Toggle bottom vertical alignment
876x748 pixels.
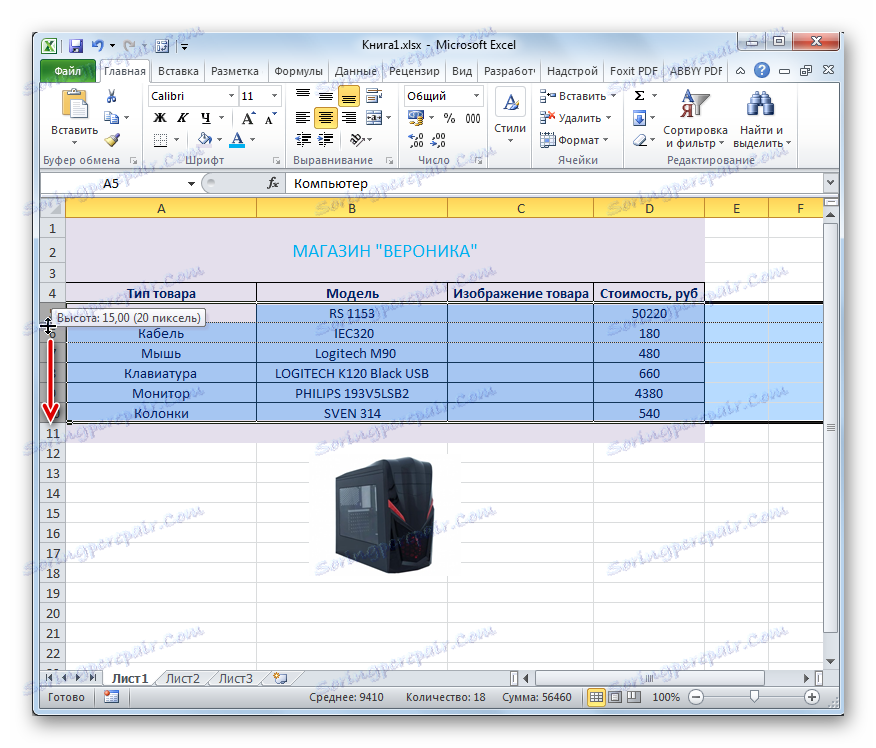(349, 97)
